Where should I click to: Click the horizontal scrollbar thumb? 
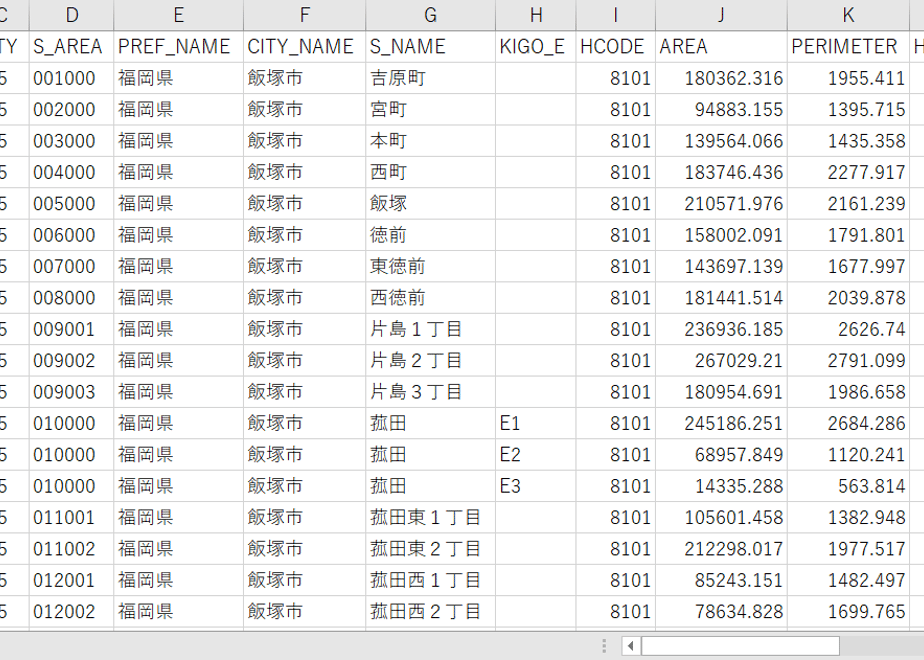[740, 646]
